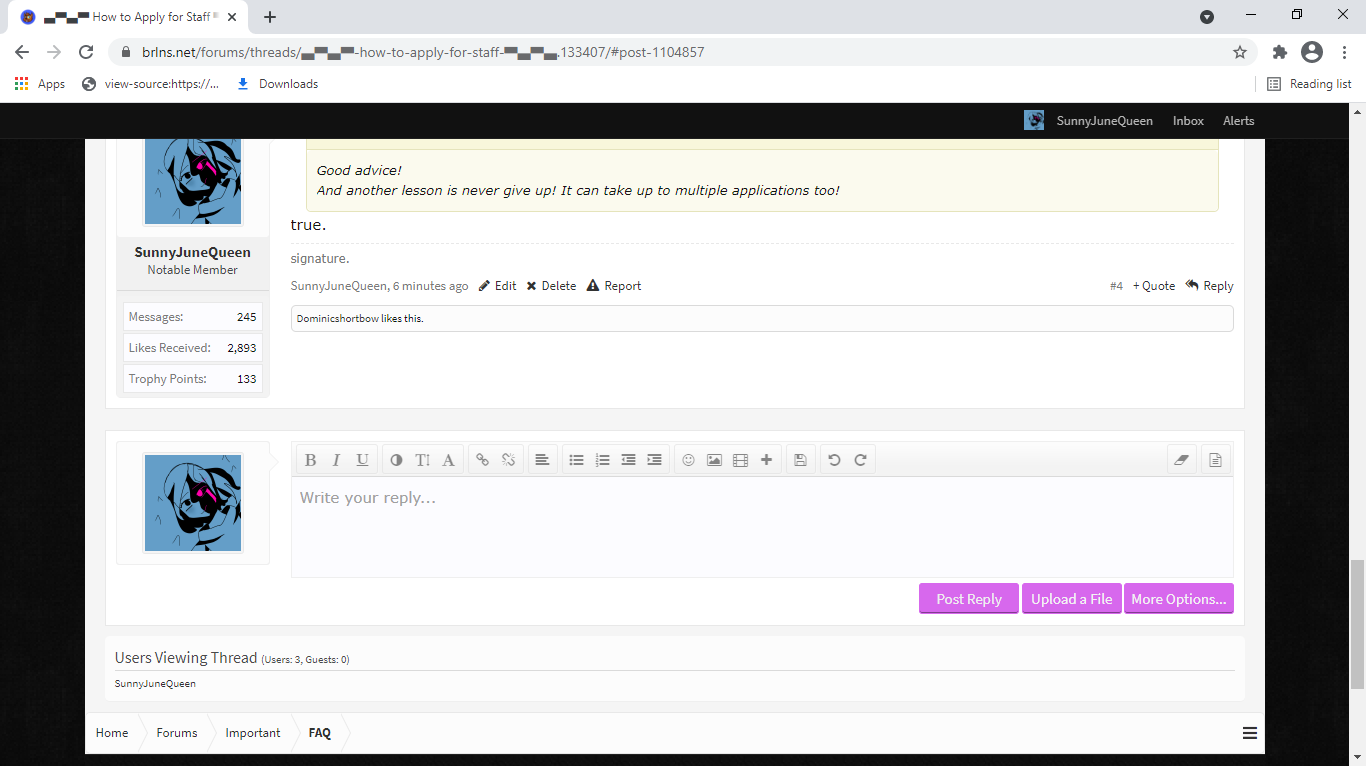
Task: Click the post author's avatar image
Action: click(193, 180)
